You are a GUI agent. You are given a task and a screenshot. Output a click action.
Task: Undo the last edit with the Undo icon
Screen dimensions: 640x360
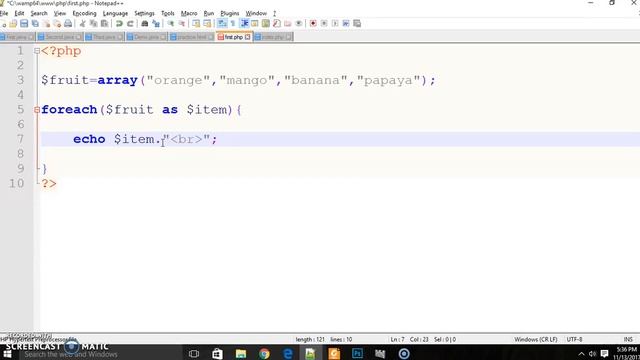(119, 24)
